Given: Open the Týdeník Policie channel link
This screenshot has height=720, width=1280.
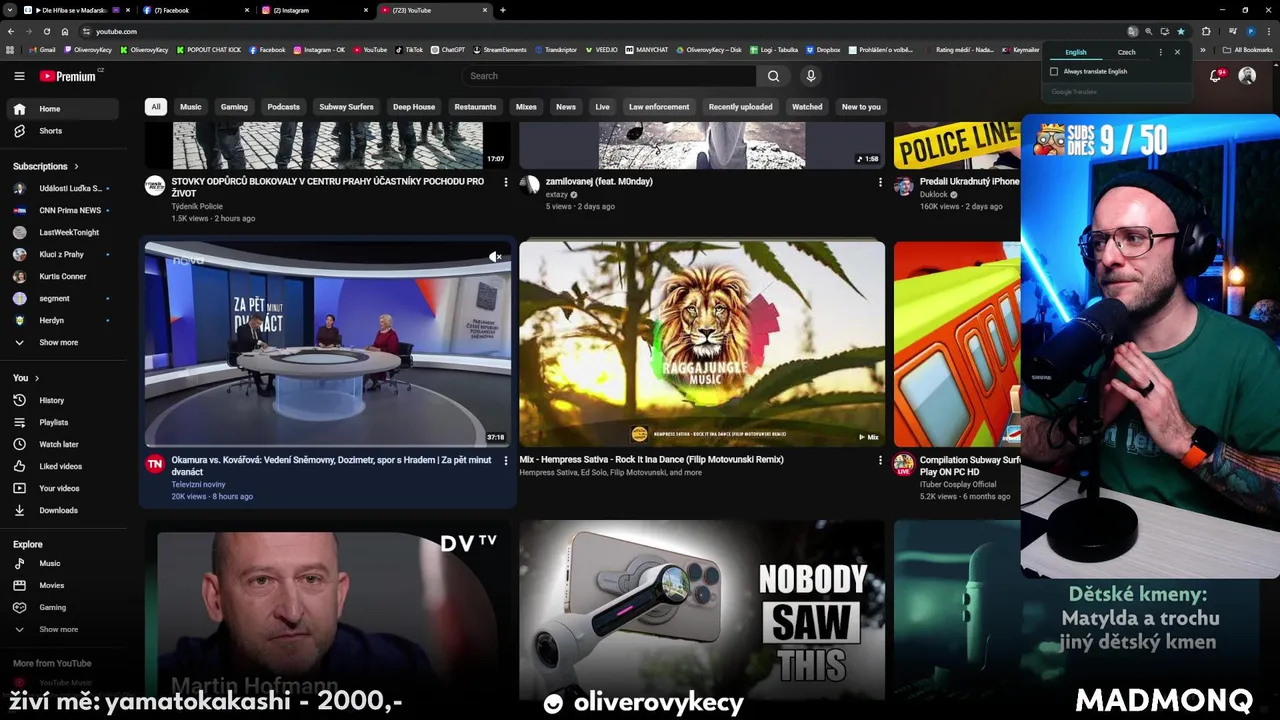Looking at the screenshot, I should point(197,206).
